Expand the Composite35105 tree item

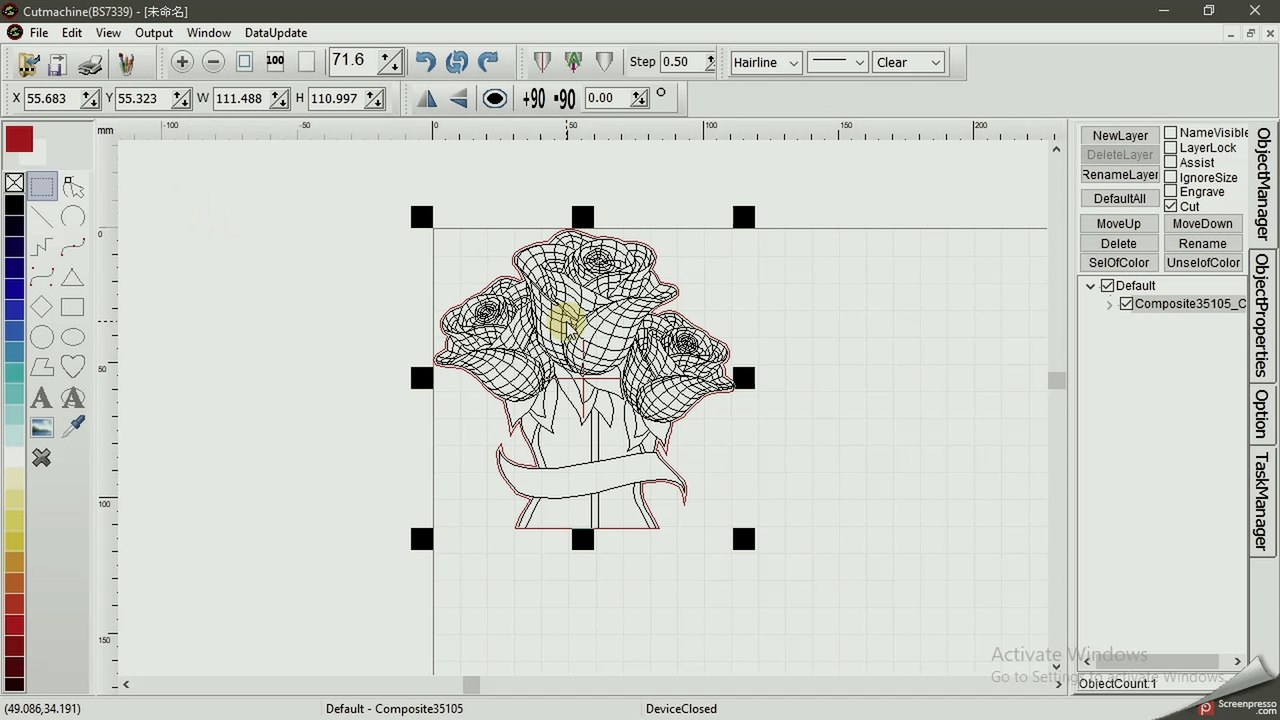[x=1109, y=305]
